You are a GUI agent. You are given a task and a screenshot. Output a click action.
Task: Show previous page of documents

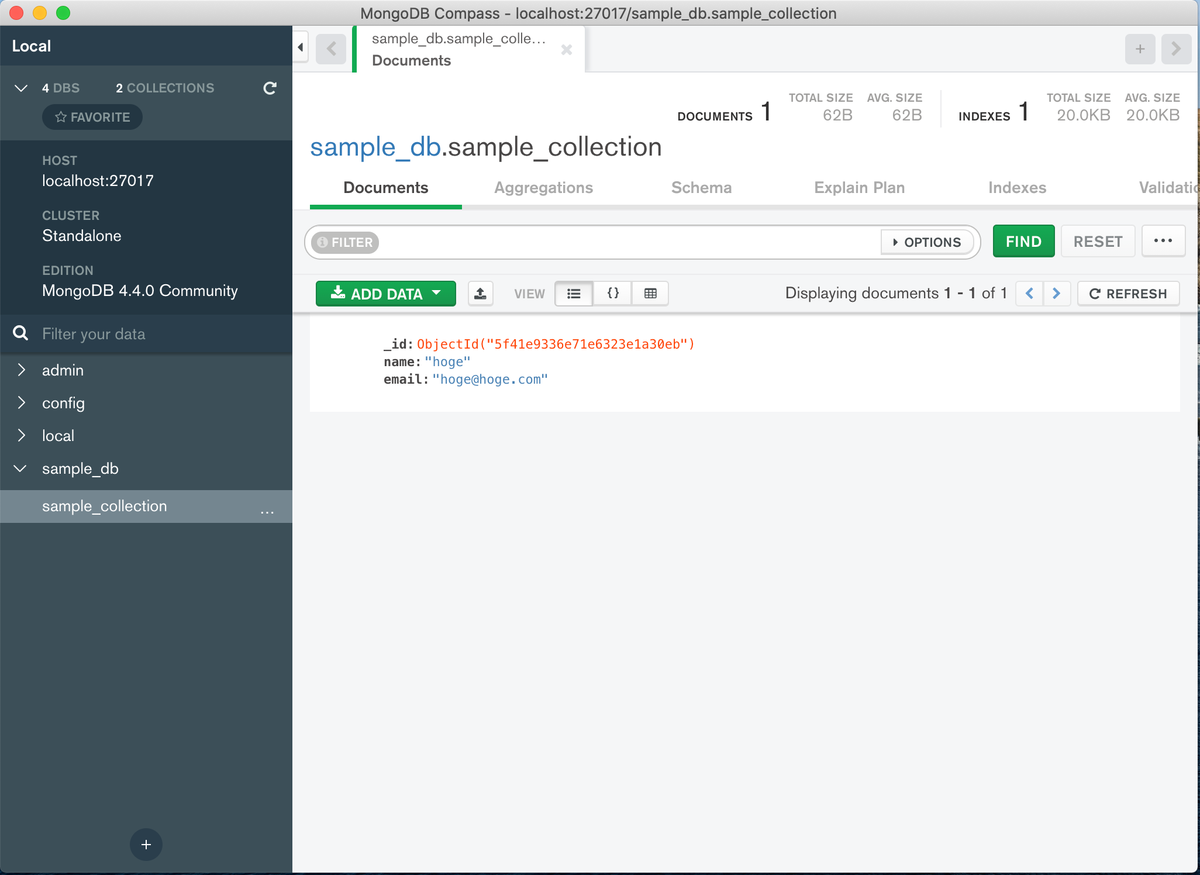1030,293
